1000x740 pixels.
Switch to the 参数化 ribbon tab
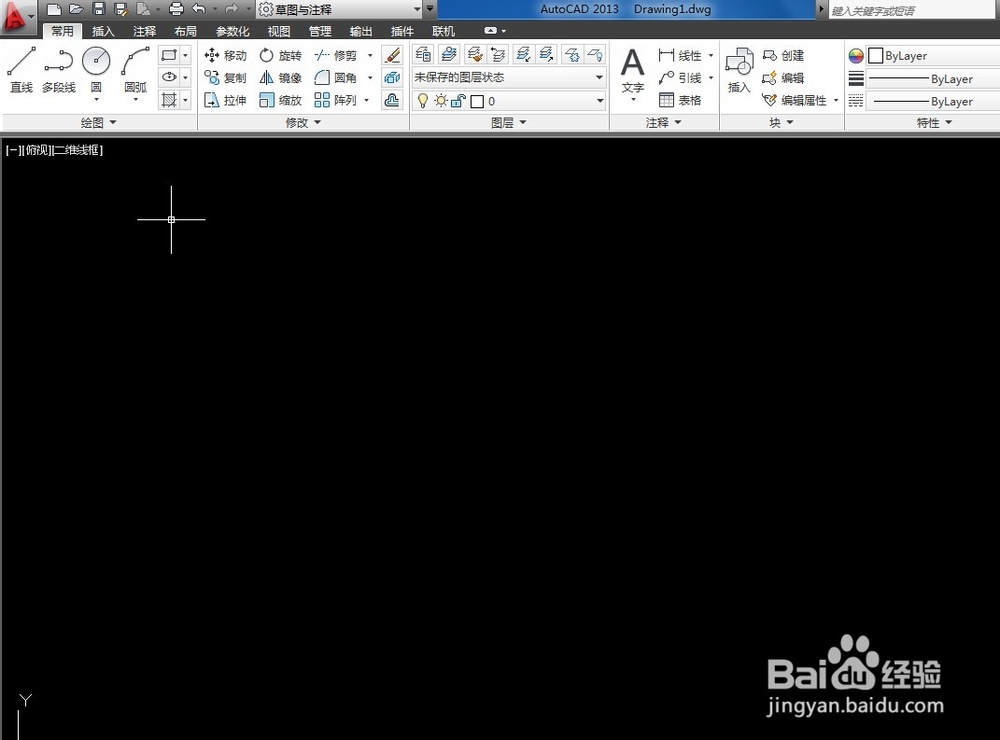coord(232,31)
